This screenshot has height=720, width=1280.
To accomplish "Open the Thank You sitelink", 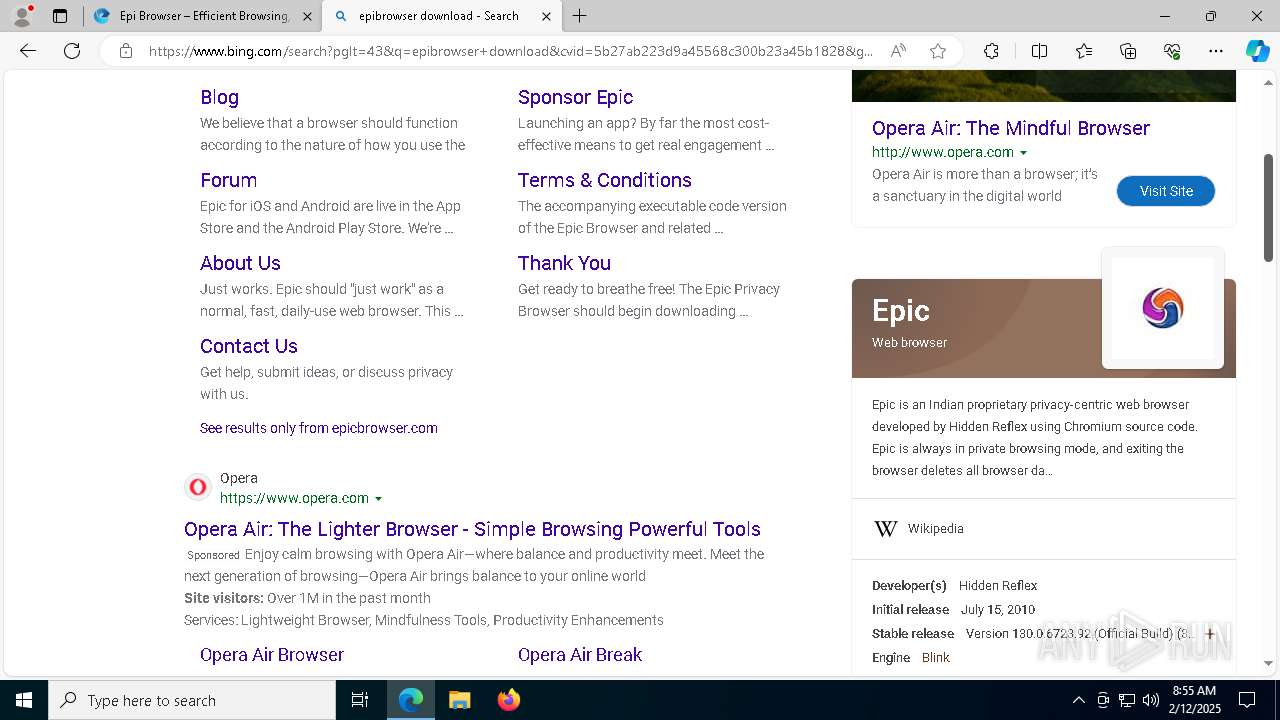I will pos(564,263).
